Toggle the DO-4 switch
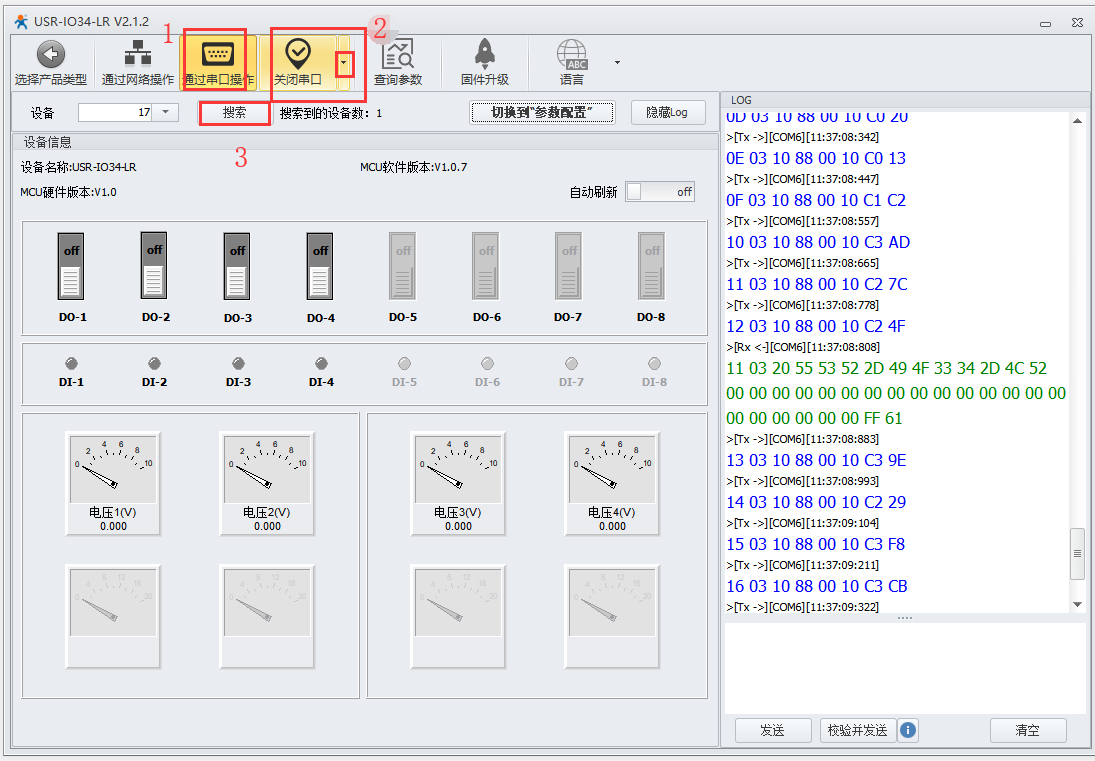 (320, 266)
